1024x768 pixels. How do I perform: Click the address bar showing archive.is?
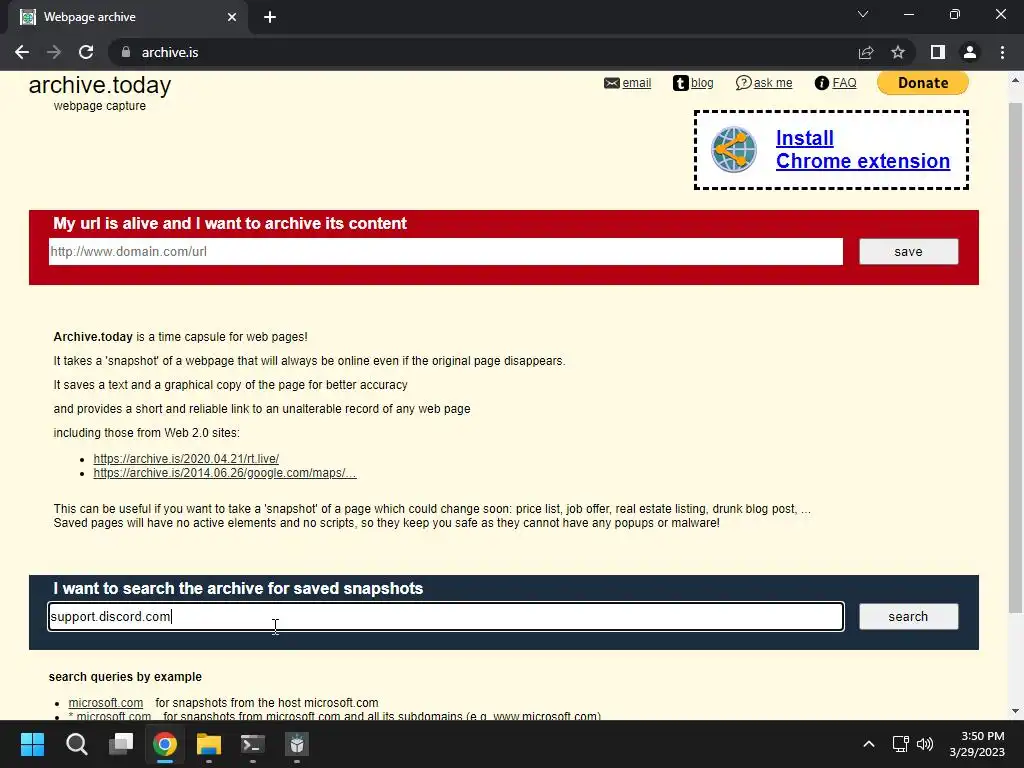(x=483, y=52)
